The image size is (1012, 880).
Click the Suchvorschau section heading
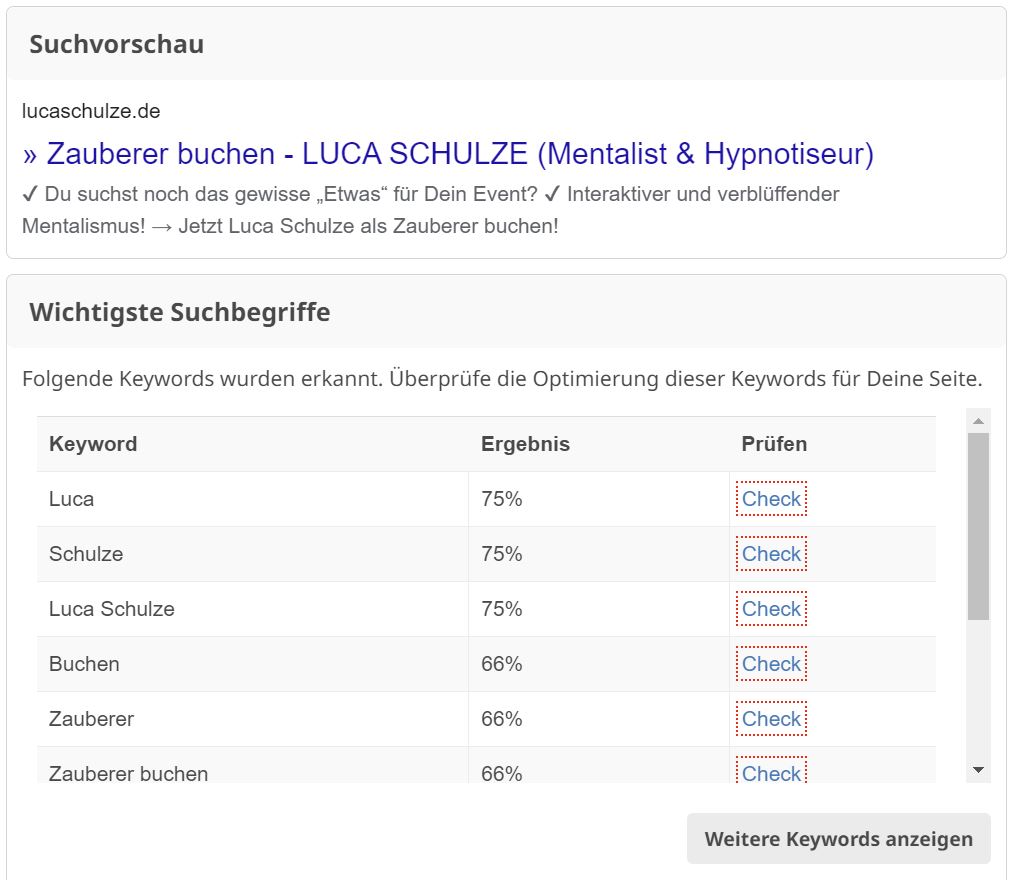[117, 44]
